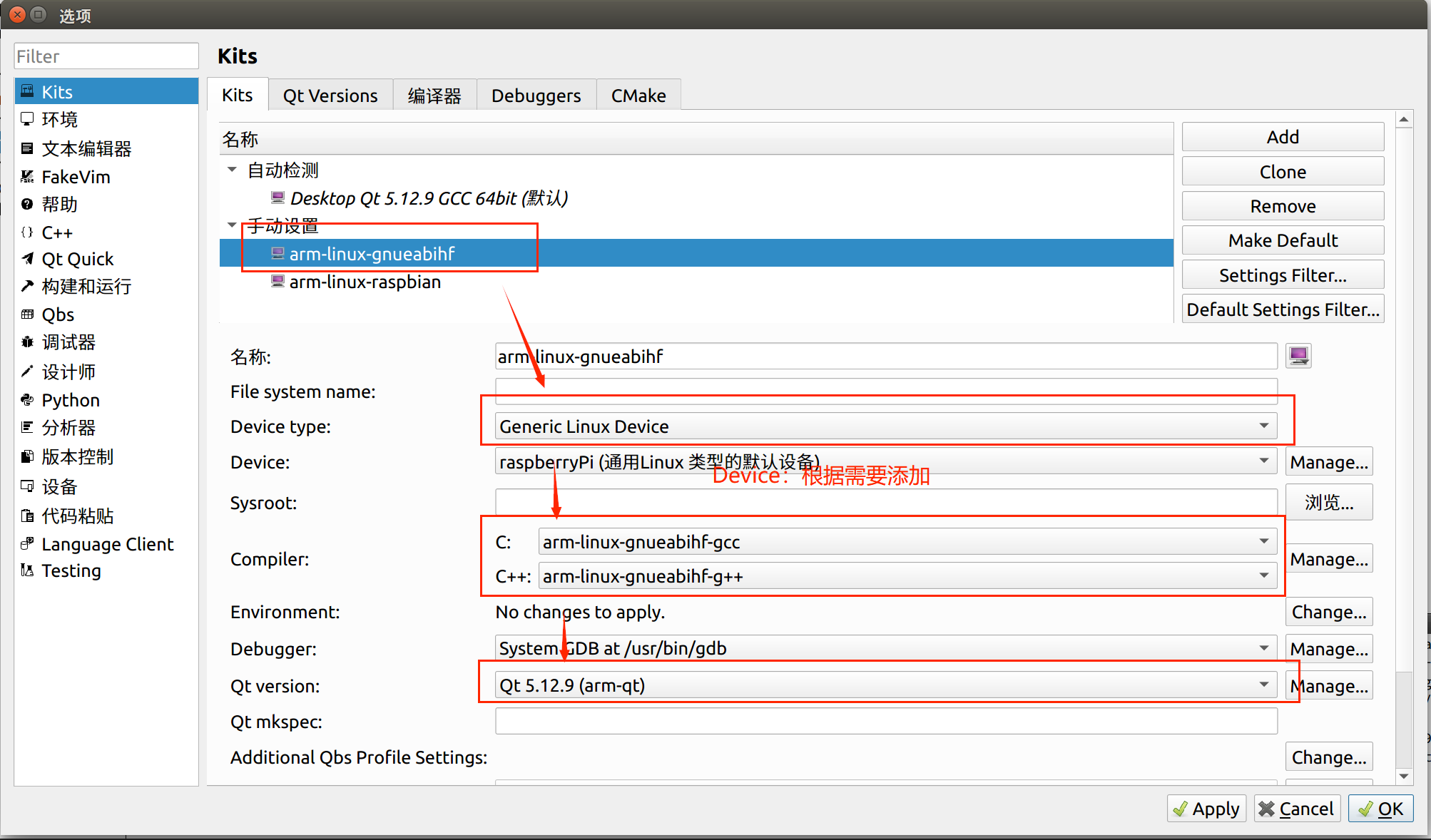Select the Desktop Qt 5.12.9 GCC 64bit kit

click(428, 198)
